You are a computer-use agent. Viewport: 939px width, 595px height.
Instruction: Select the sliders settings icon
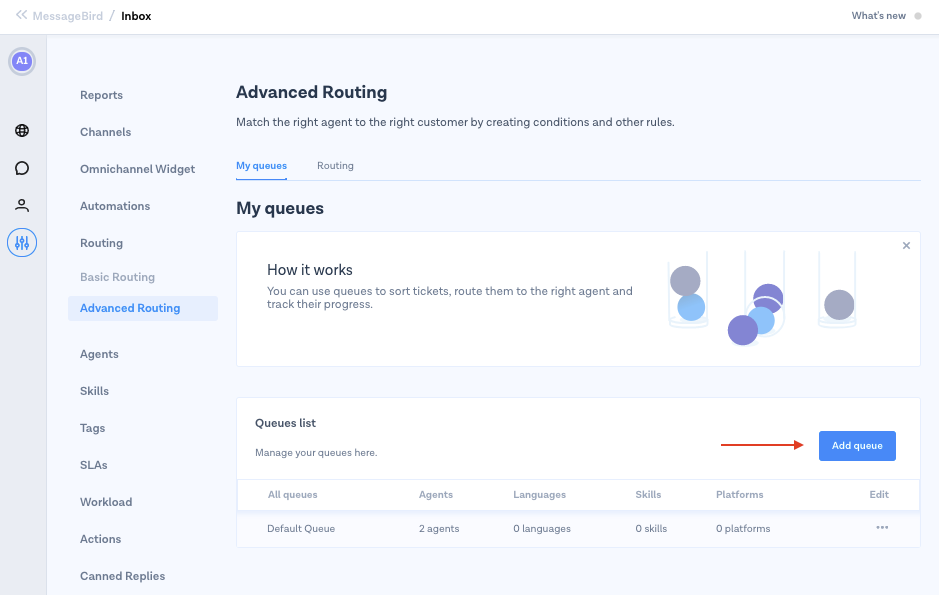pyautogui.click(x=22, y=242)
